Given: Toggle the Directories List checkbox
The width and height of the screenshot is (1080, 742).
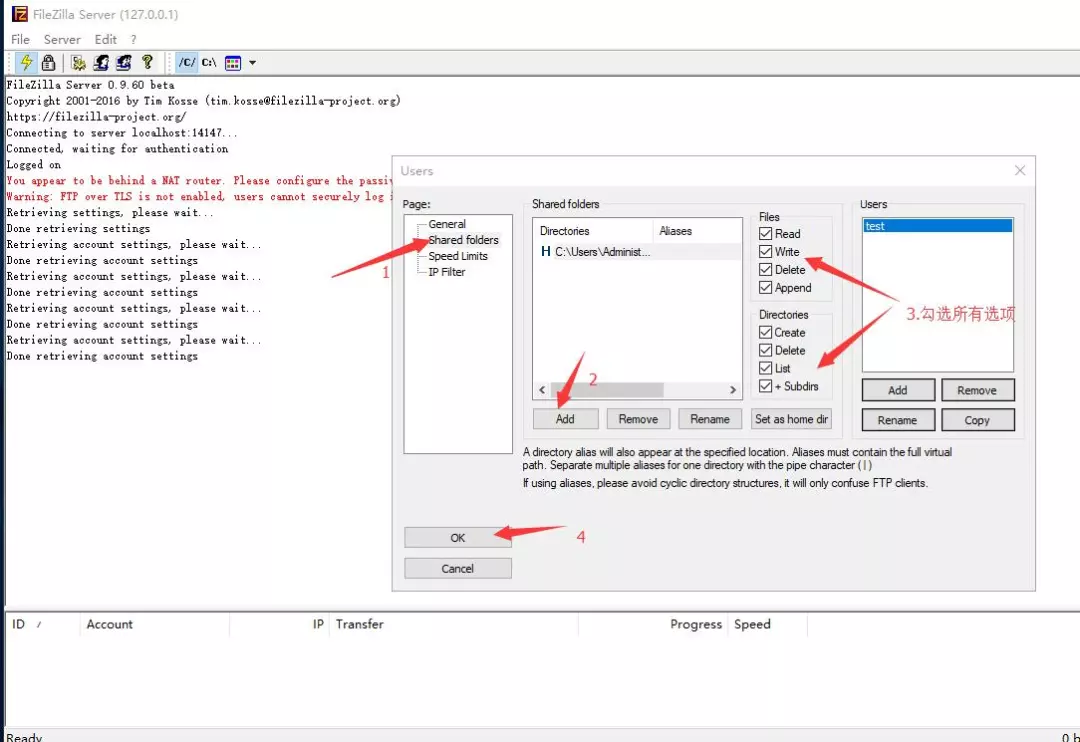Looking at the screenshot, I should point(765,368).
